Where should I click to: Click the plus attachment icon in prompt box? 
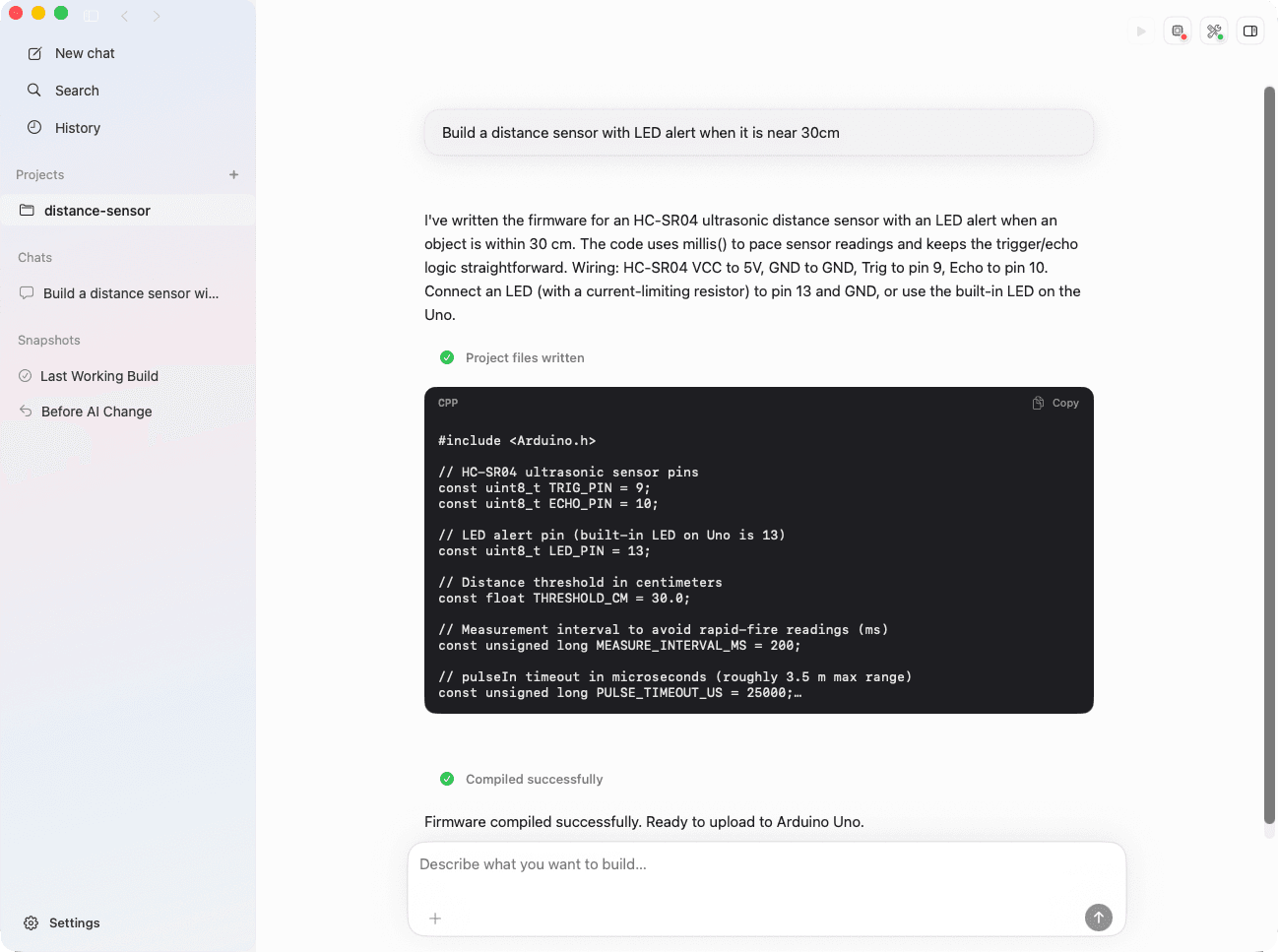pos(435,919)
